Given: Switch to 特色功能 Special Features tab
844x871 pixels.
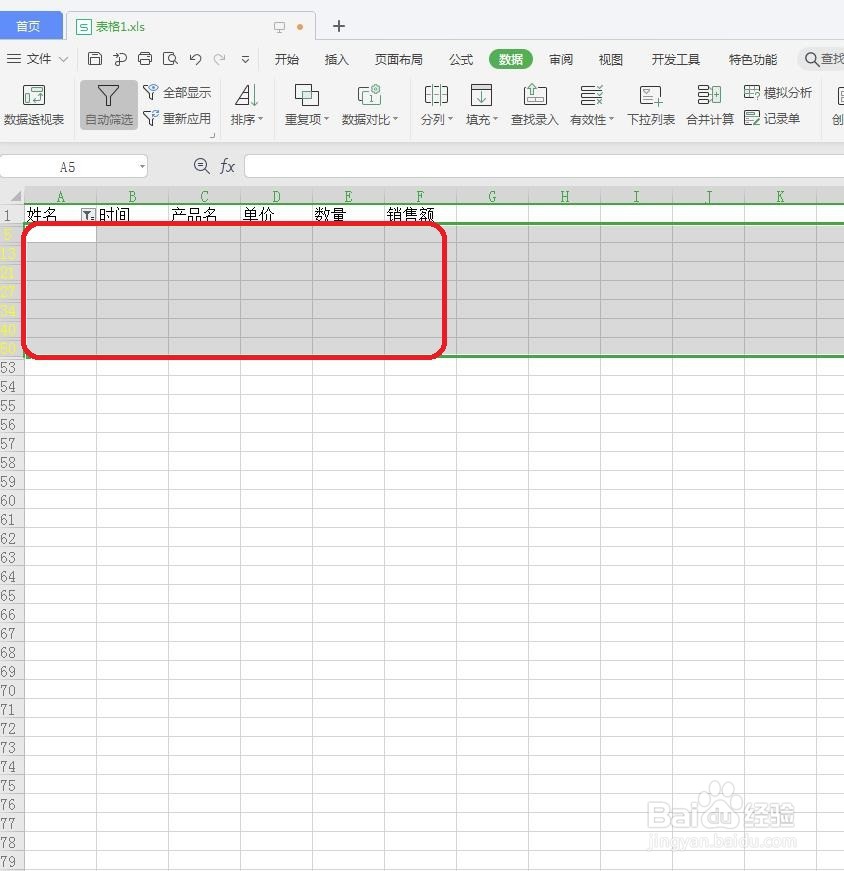Looking at the screenshot, I should point(752,59).
